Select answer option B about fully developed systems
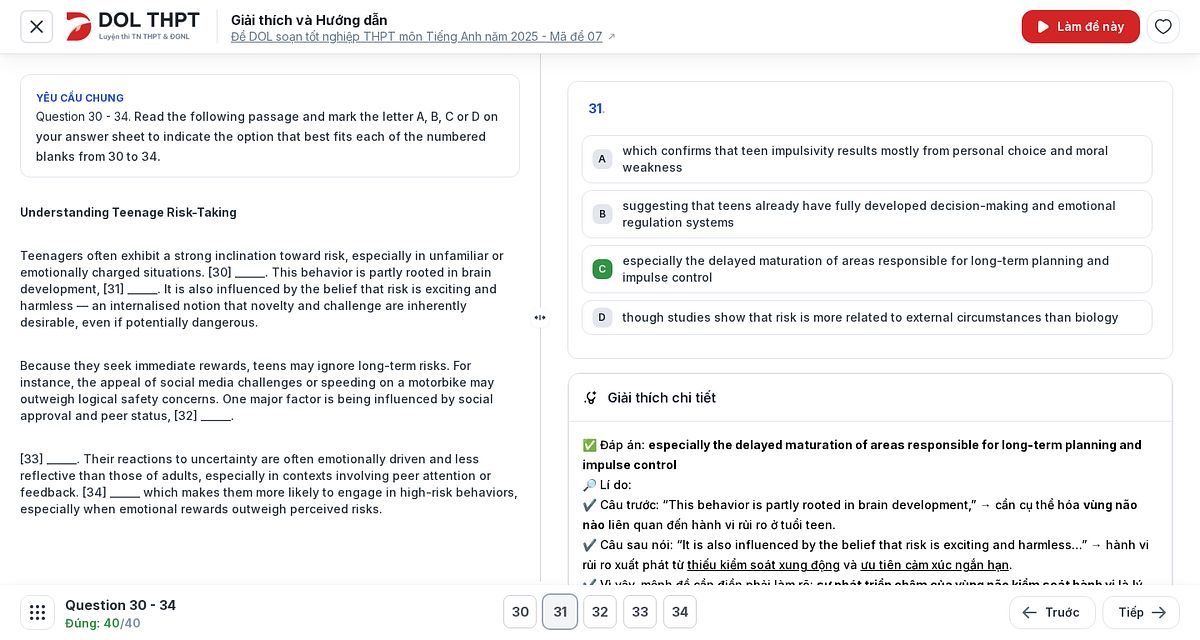 (867, 214)
